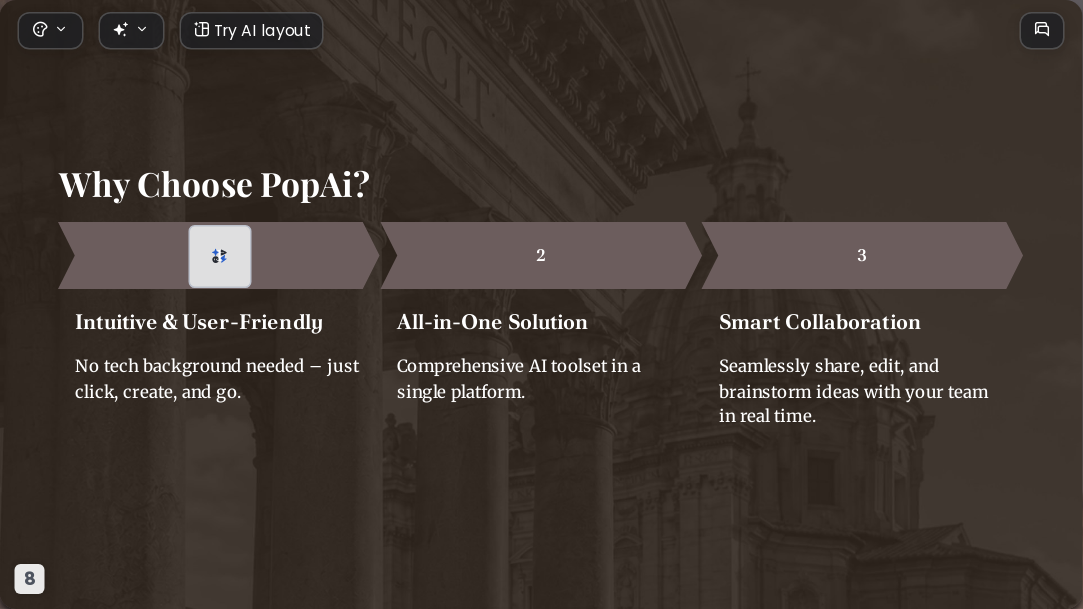Click the Why Choose PopAi? title
Image resolution: width=1083 pixels, height=609 pixels.
214,185
